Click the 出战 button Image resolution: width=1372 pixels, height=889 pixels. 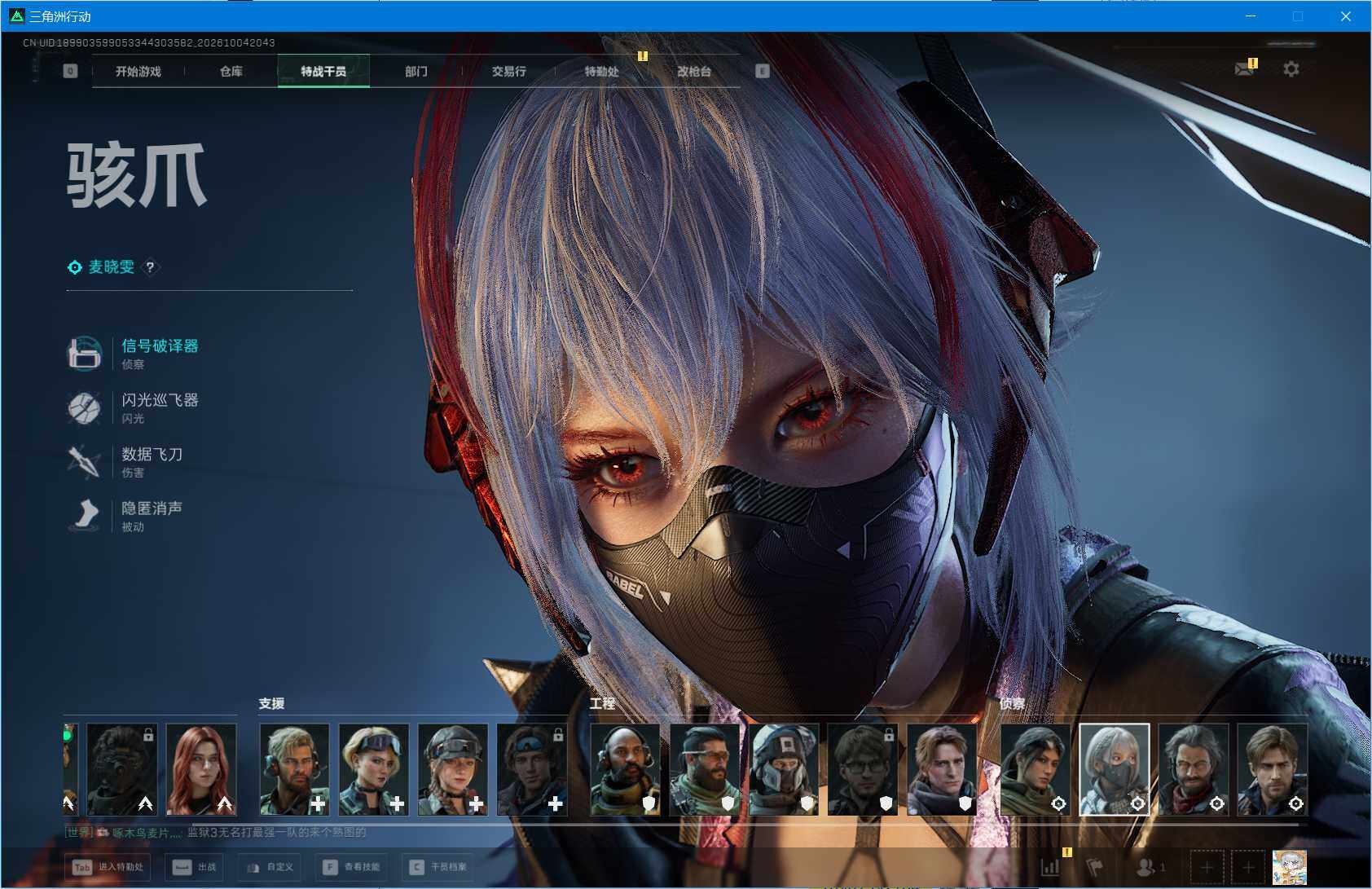[x=194, y=867]
